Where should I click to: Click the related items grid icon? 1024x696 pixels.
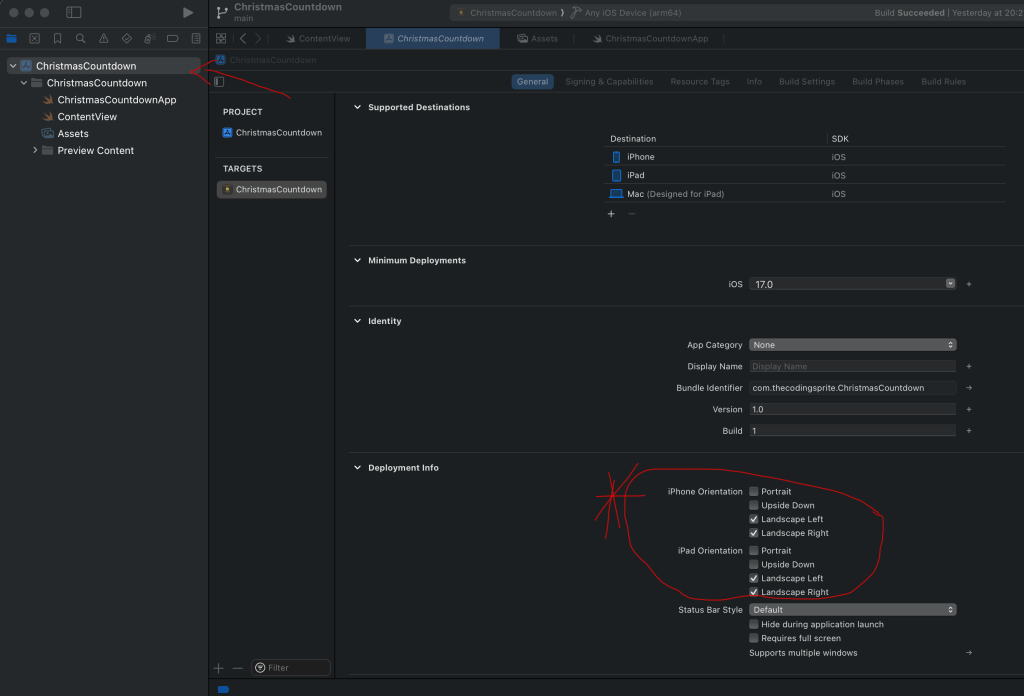(221, 39)
